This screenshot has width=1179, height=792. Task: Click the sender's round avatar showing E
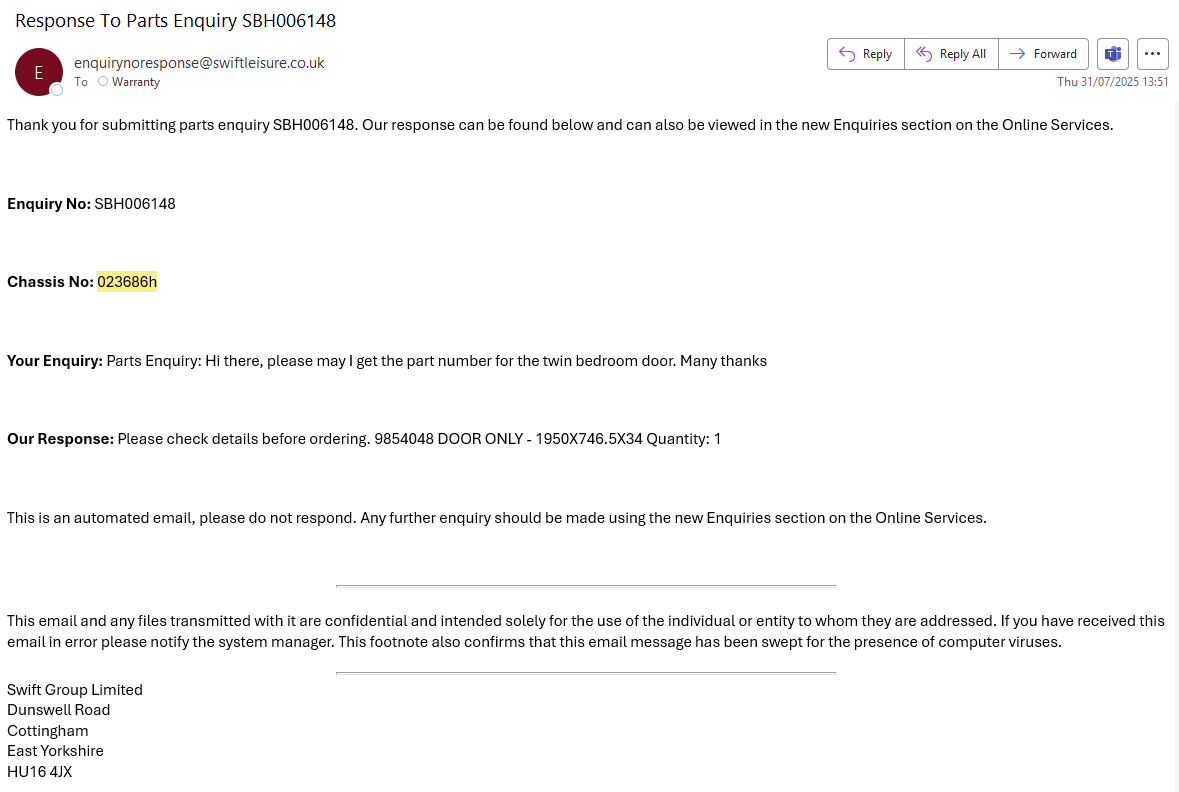pyautogui.click(x=38, y=72)
